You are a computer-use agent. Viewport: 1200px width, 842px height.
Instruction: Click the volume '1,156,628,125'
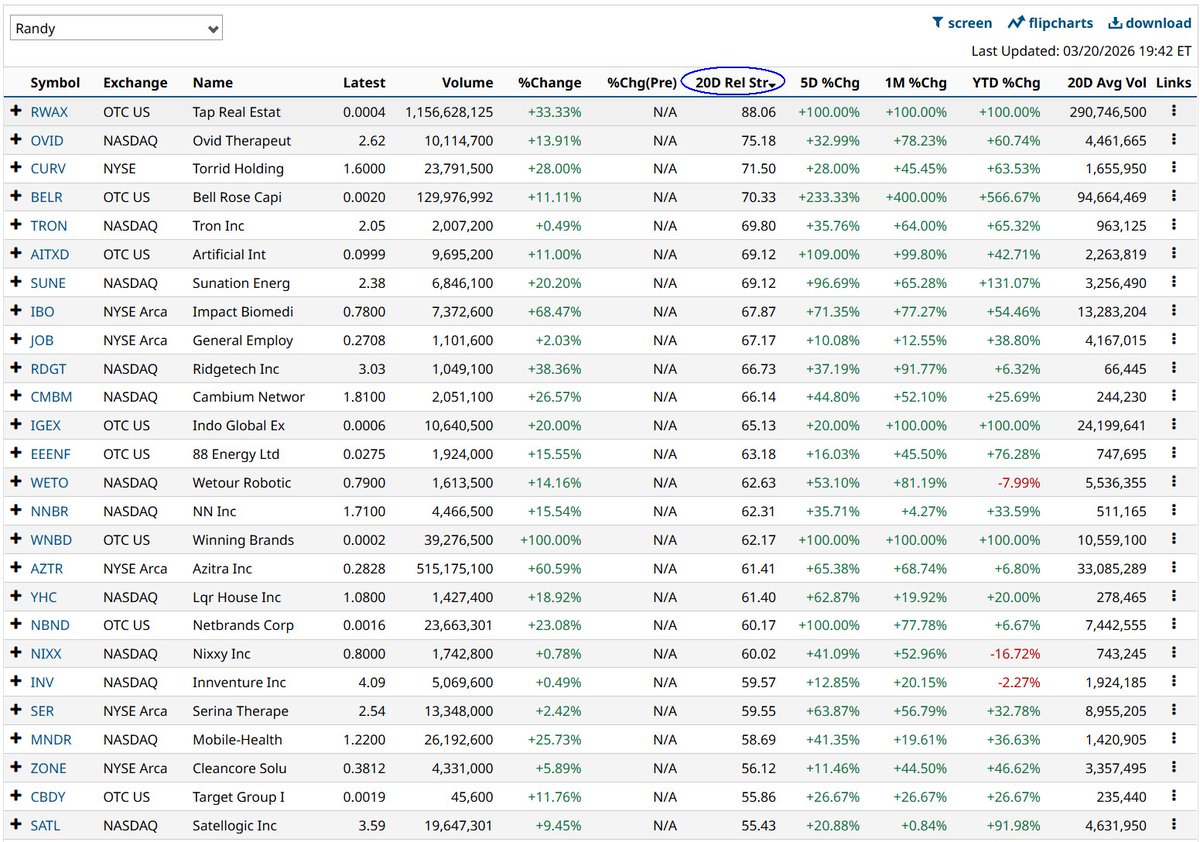point(449,112)
